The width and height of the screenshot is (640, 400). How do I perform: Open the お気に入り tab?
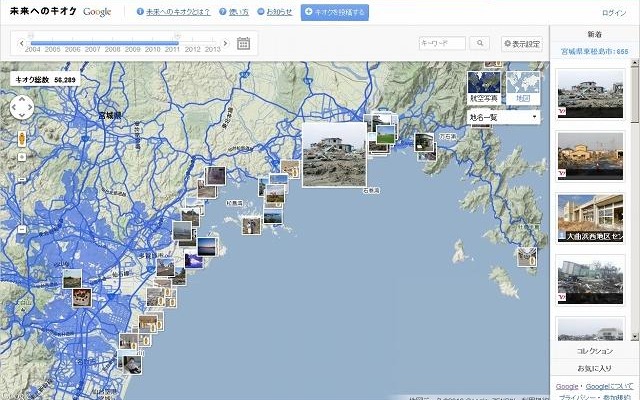coord(594,368)
